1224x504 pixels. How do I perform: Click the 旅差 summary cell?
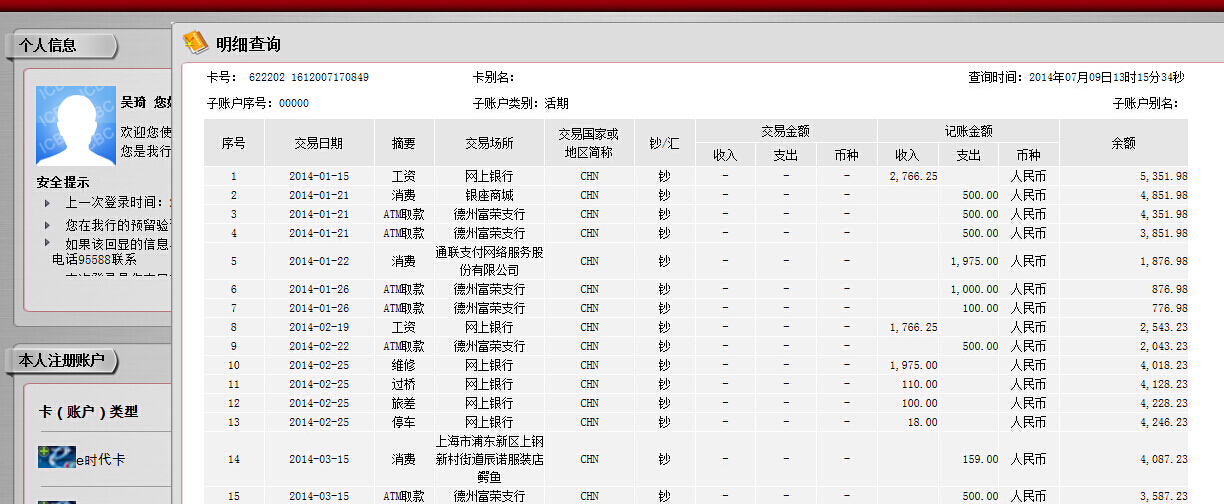(404, 403)
